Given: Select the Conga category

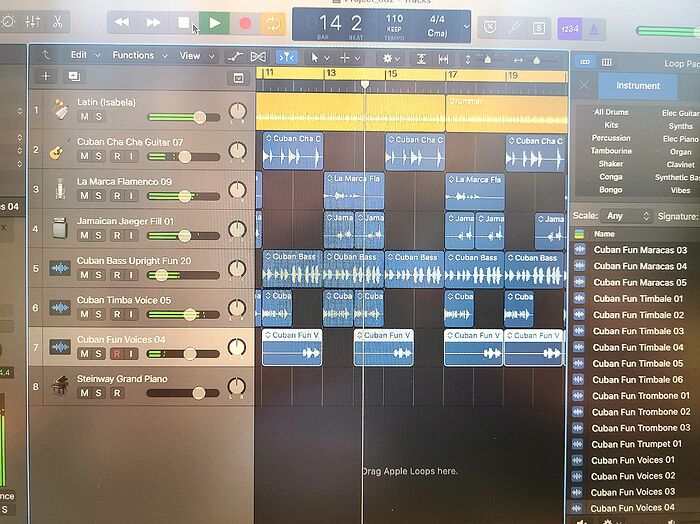Looking at the screenshot, I should [x=611, y=177].
